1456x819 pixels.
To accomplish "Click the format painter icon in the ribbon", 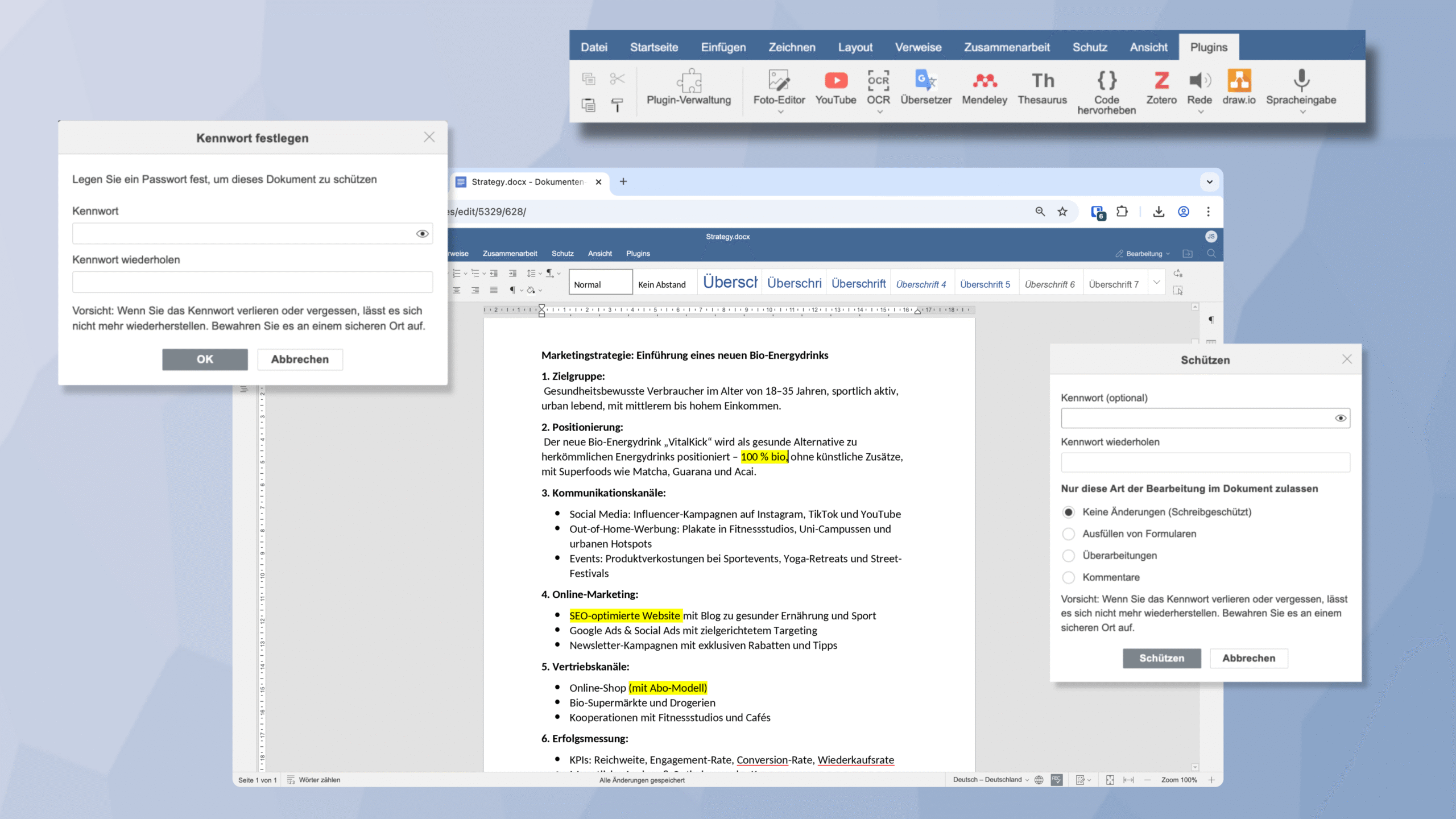I will (x=617, y=105).
